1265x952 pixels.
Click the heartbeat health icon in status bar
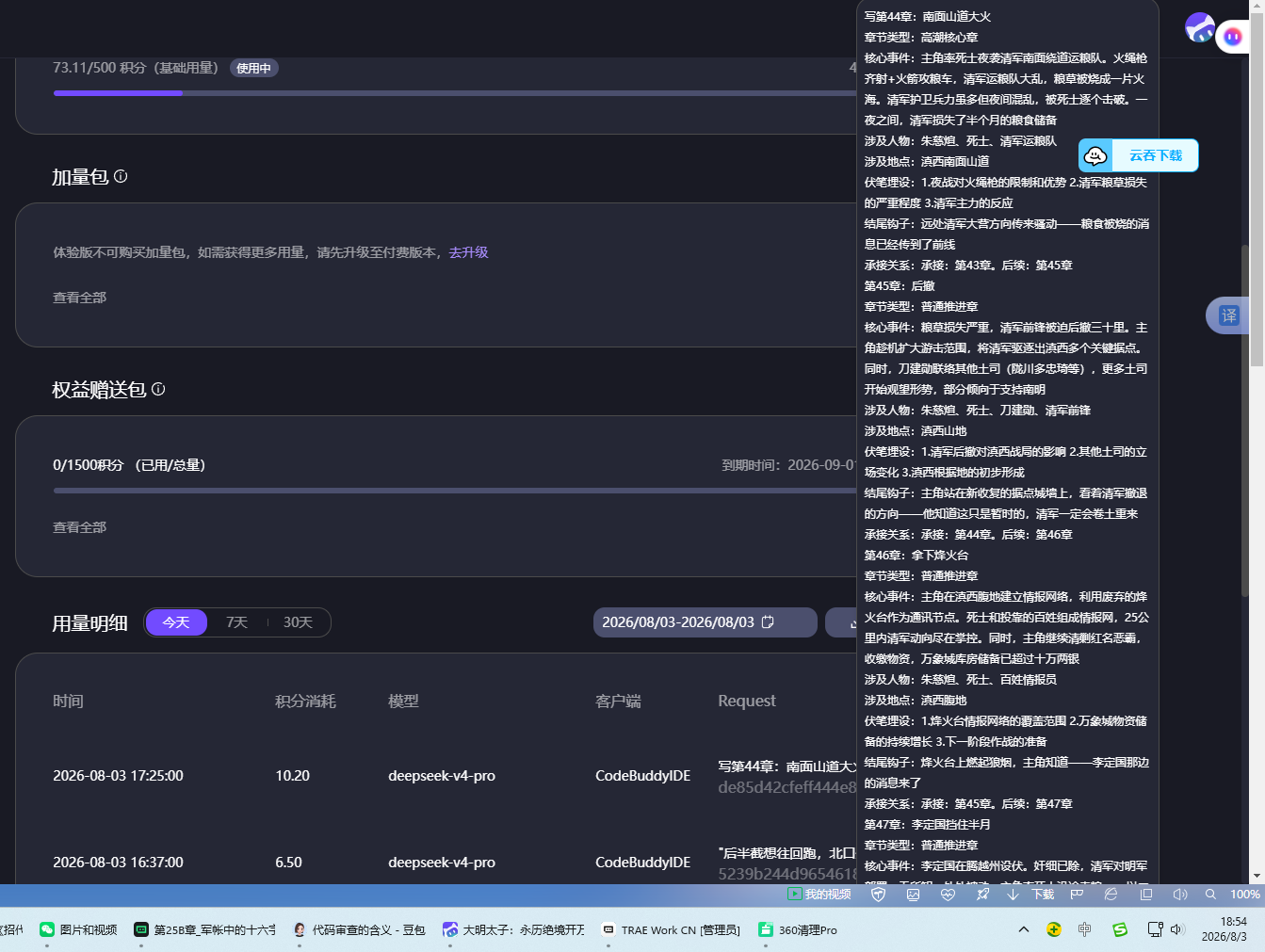tap(948, 895)
